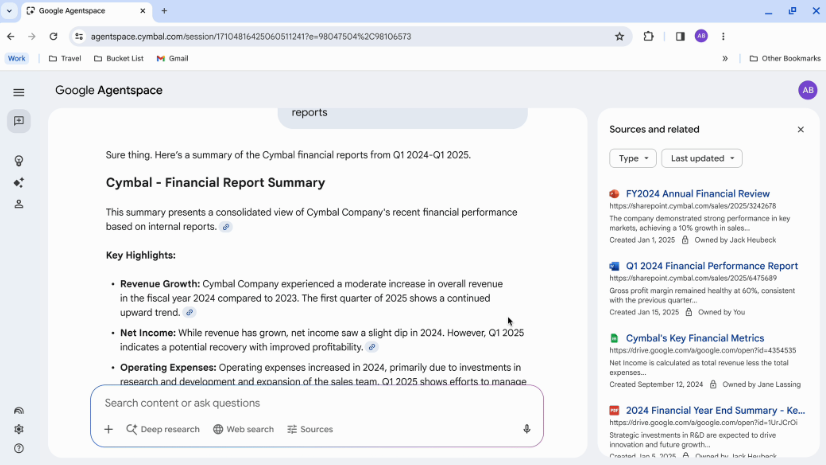The height and width of the screenshot is (465, 826).
Task: Bookmark this page with the star icon
Action: [x=620, y=36]
